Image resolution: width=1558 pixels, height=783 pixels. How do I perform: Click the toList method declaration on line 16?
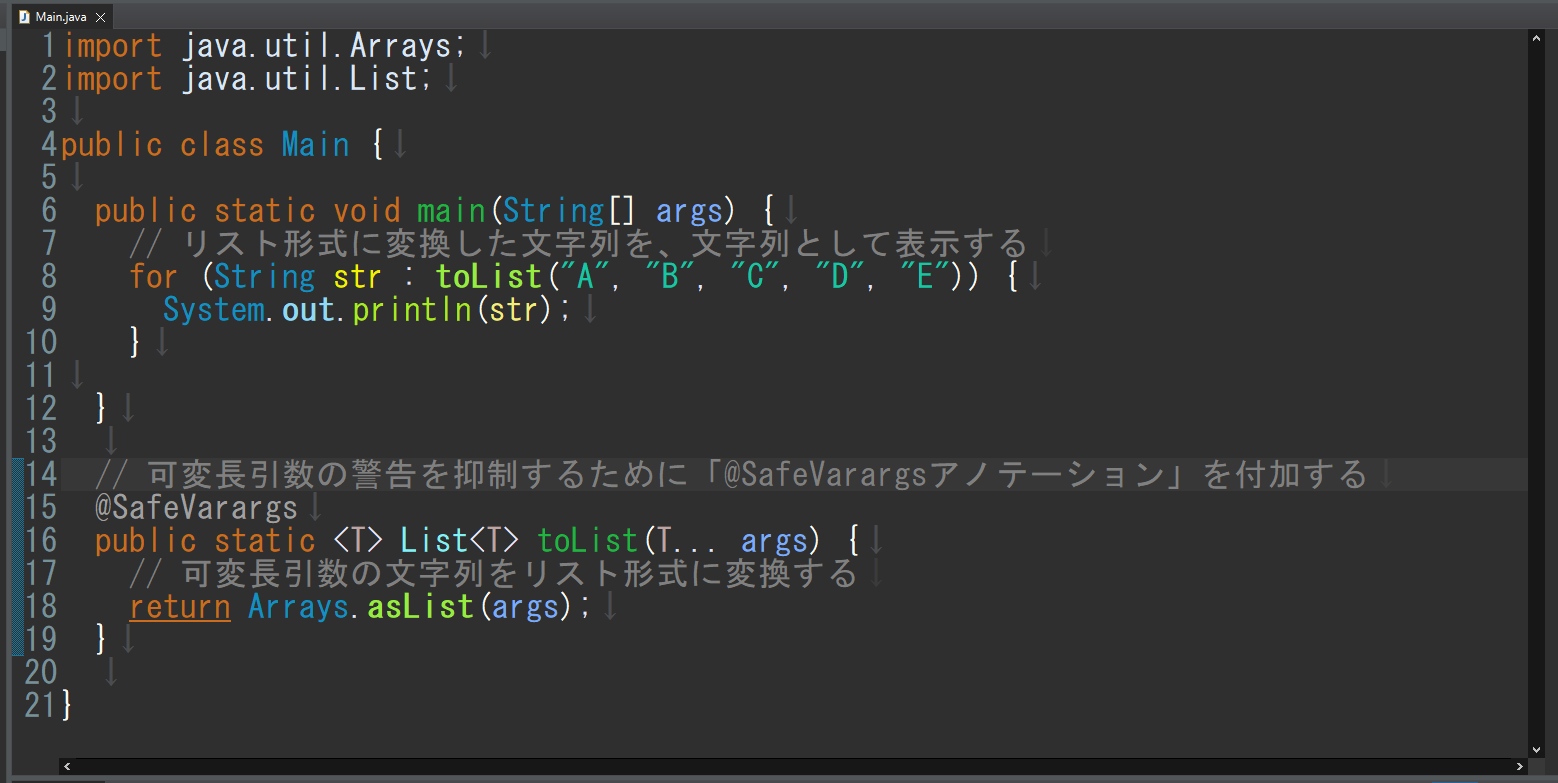(x=587, y=540)
